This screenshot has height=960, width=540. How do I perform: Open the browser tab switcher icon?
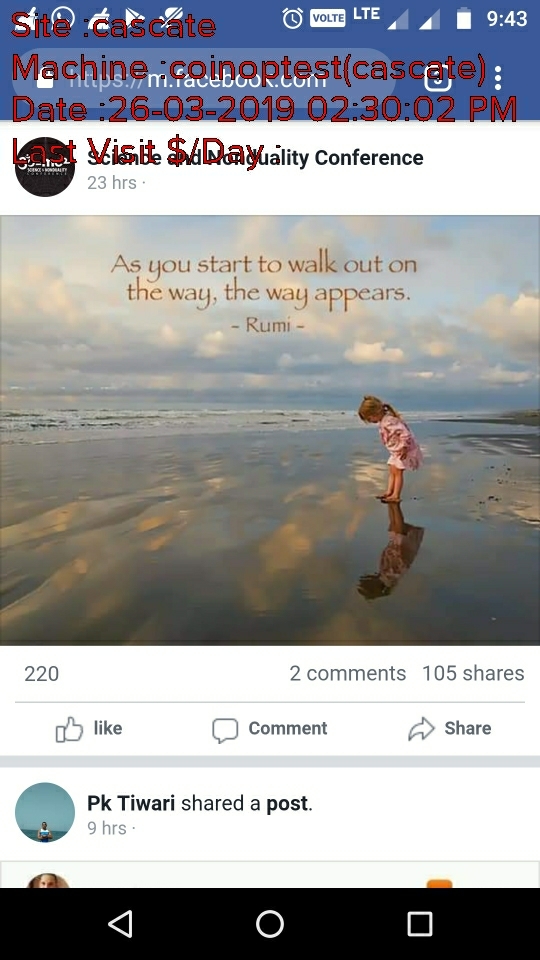[x=438, y=78]
